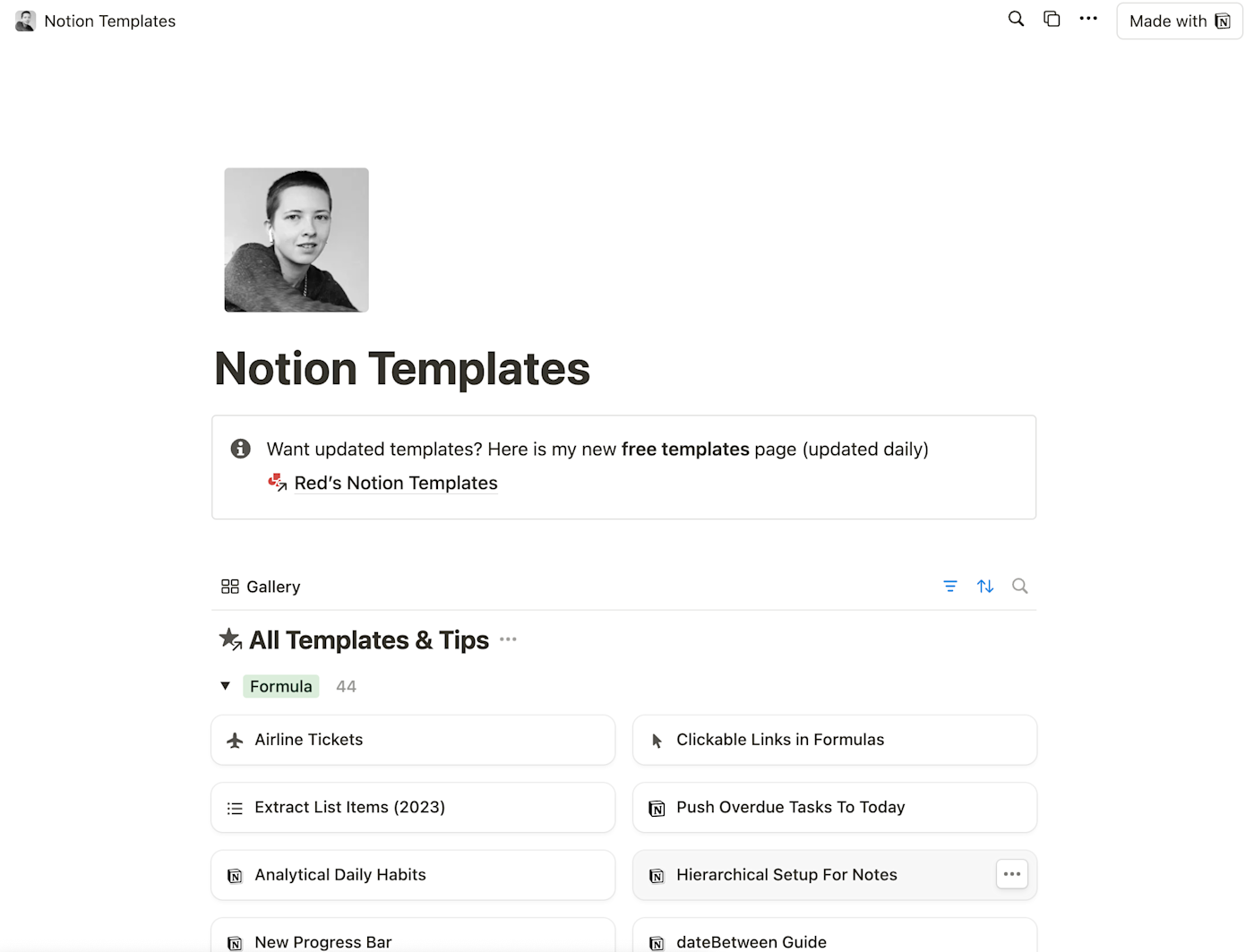
Task: Click Notion icon on Hierarchical Setup For Notes
Action: [657, 876]
